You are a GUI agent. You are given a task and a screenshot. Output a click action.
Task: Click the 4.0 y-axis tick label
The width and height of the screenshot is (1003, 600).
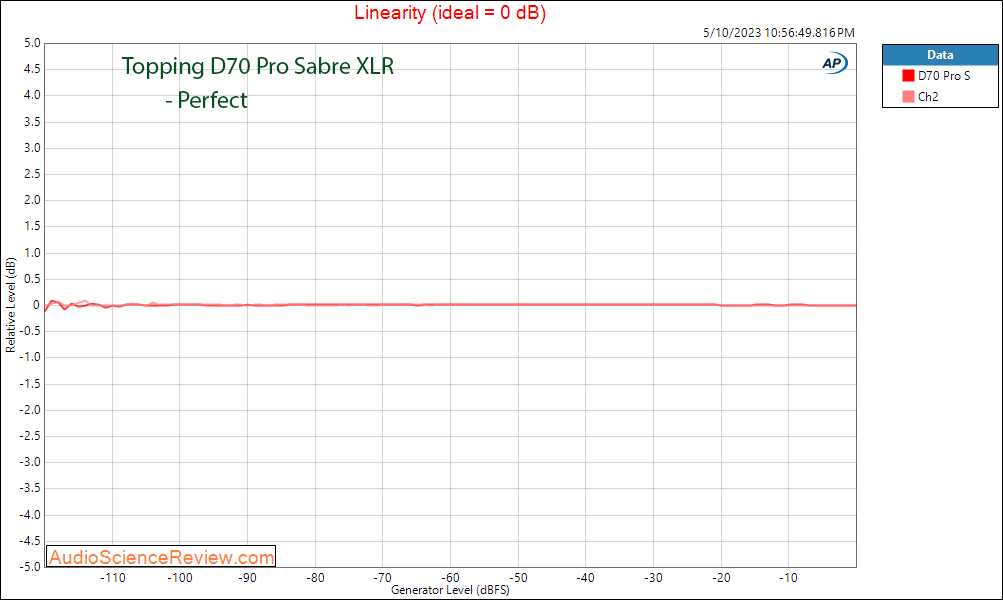pos(32,95)
